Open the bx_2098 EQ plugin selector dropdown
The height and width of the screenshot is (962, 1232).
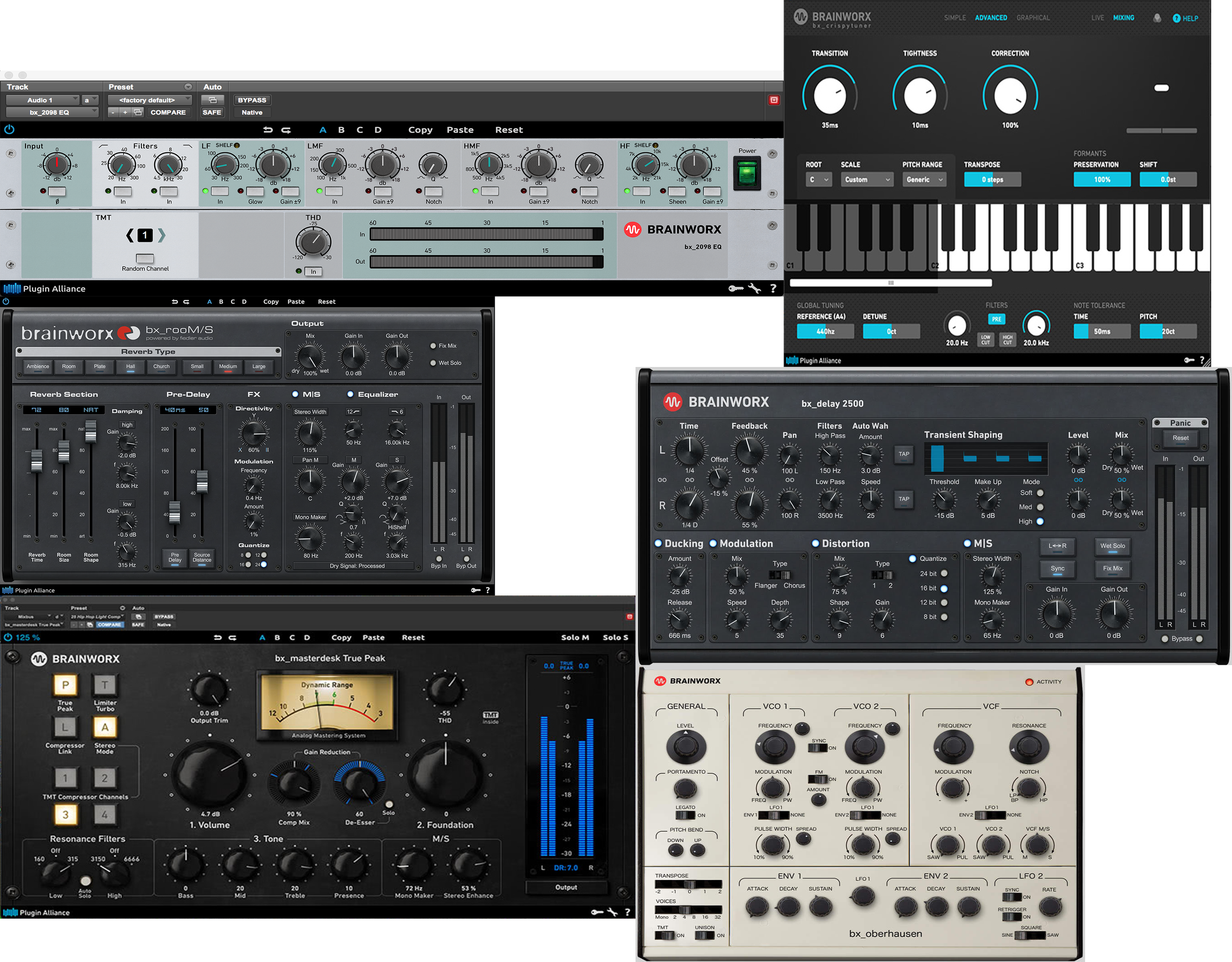pos(52,112)
